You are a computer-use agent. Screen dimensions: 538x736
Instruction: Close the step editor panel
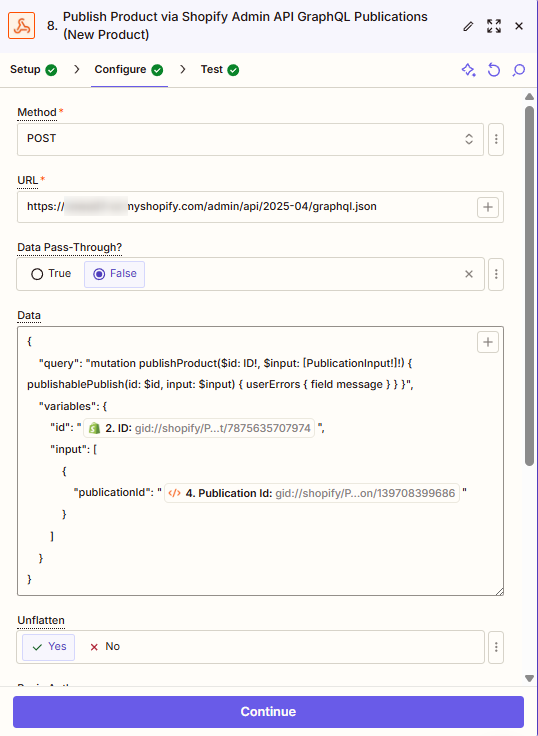pos(519,26)
